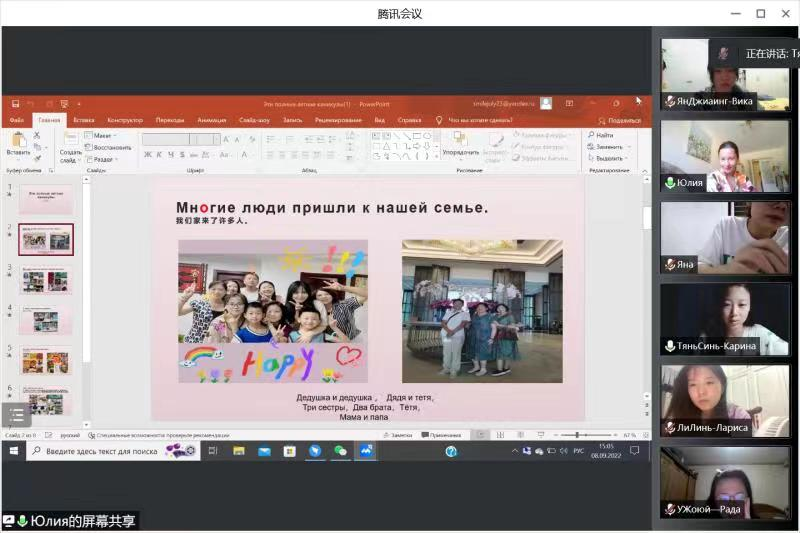Click the increase font size icon
Image resolution: width=800 pixels, height=533 pixels.
[x=226, y=139]
